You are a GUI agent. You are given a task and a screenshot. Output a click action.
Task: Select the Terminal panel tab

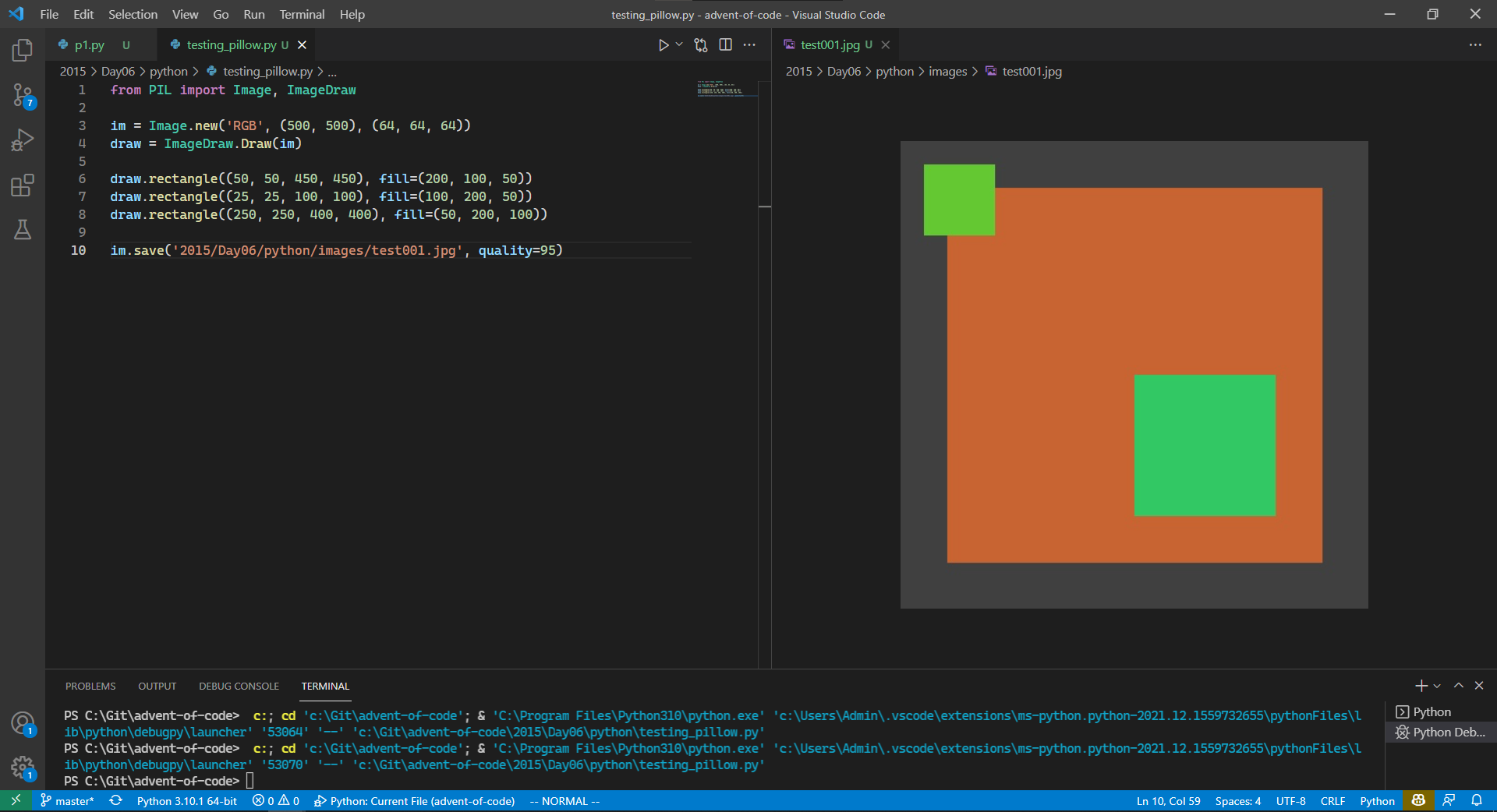325,687
